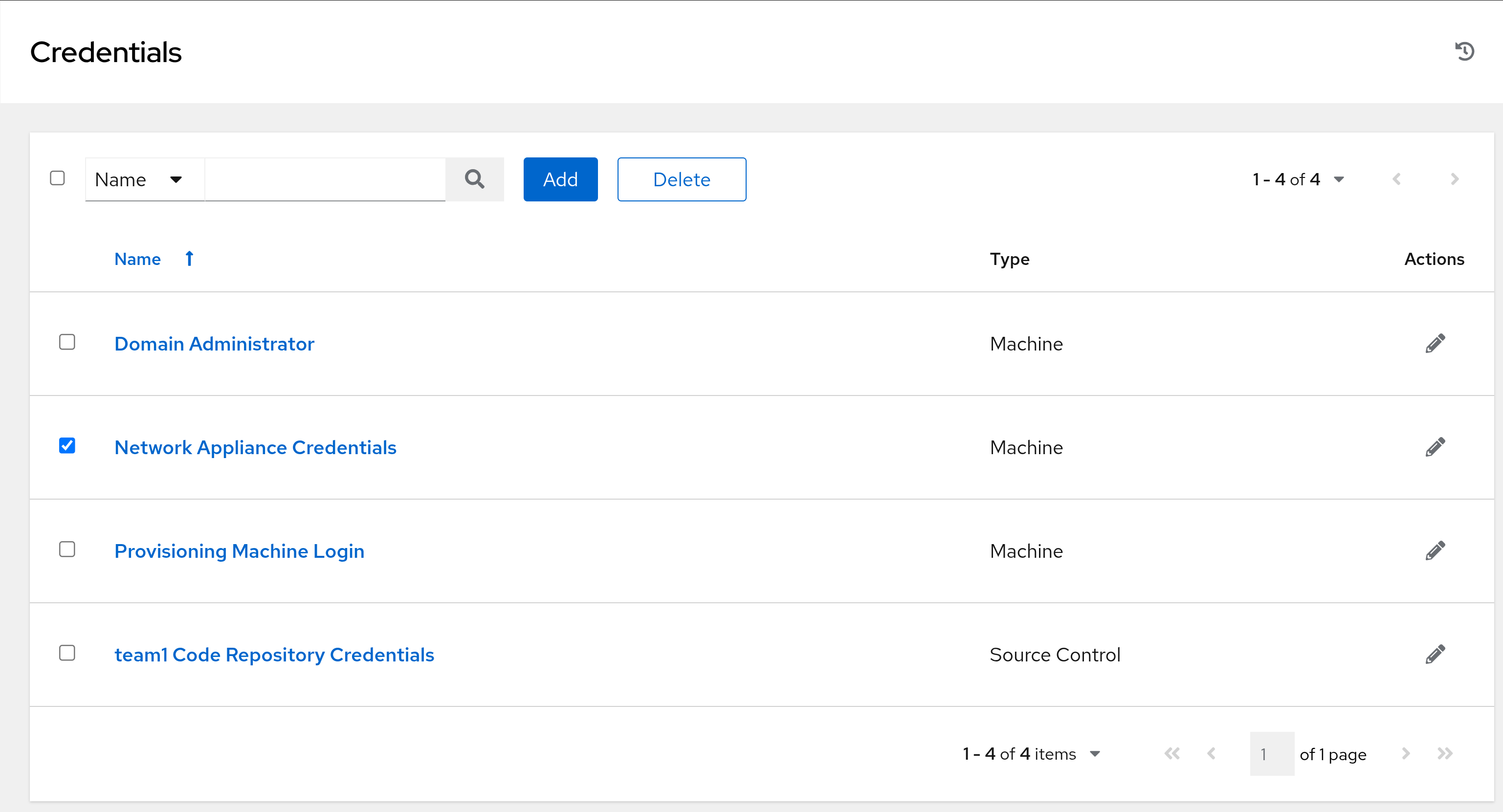
Task: Click the magnifying glass search button
Action: click(x=474, y=179)
